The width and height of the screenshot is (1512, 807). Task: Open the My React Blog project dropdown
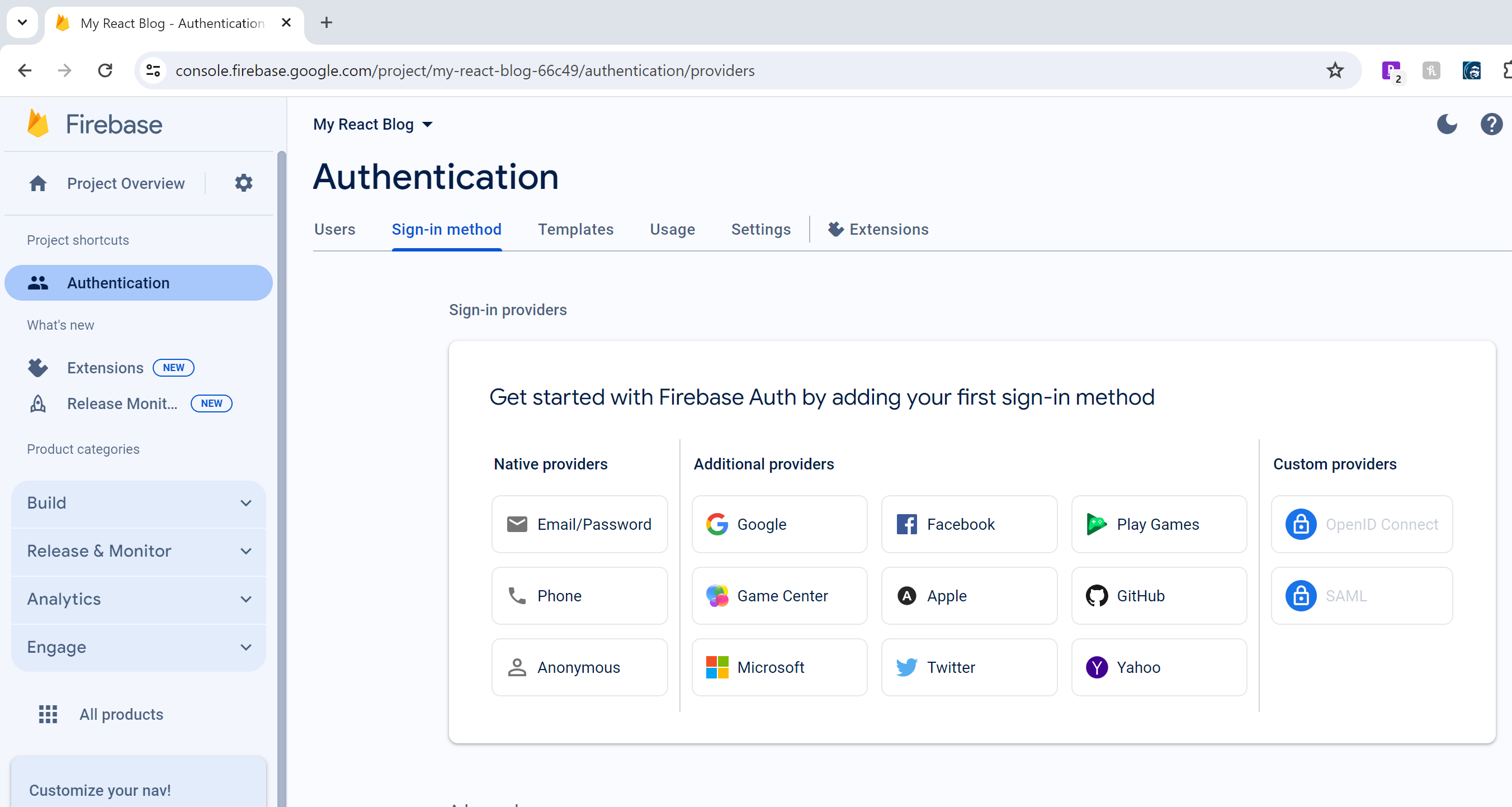click(x=374, y=124)
